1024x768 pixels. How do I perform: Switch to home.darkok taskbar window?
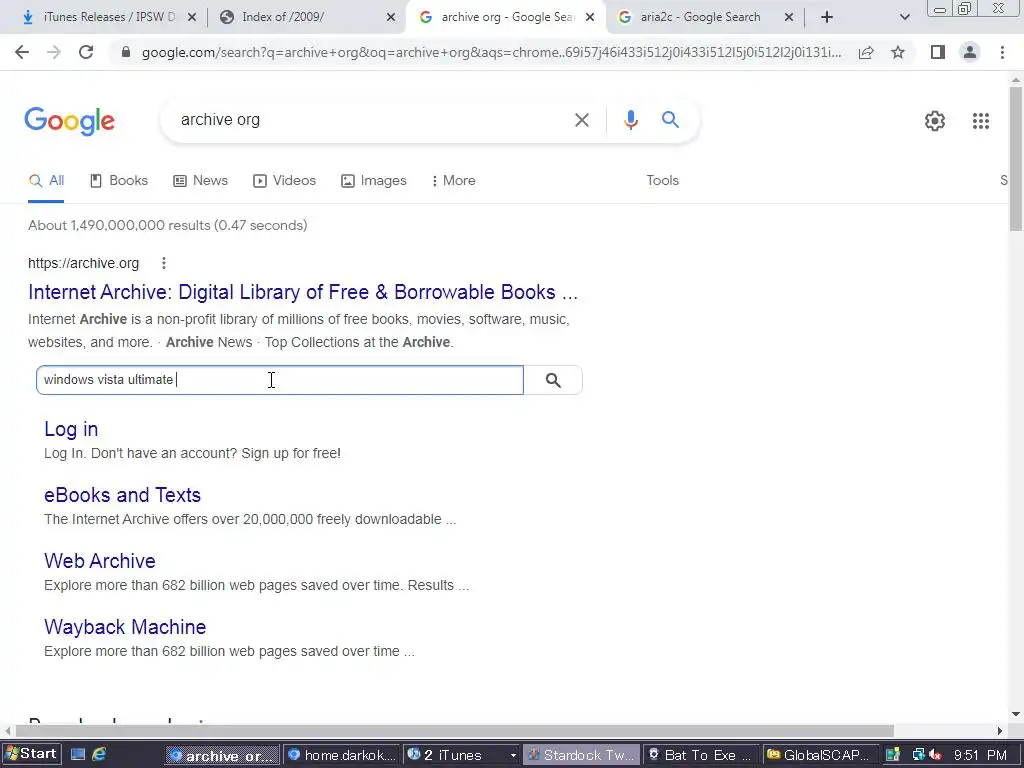pyautogui.click(x=341, y=755)
